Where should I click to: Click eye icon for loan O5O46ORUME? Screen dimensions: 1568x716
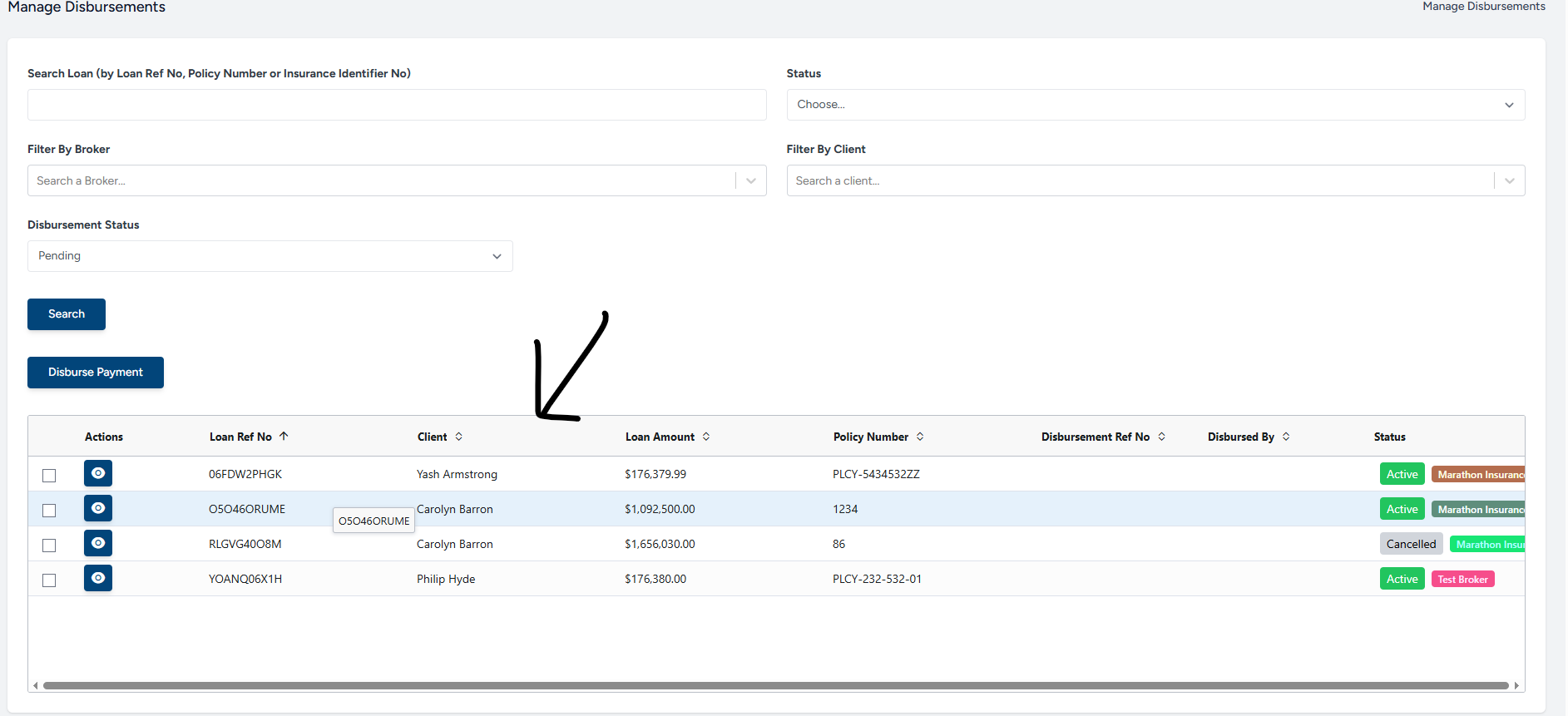(98, 508)
